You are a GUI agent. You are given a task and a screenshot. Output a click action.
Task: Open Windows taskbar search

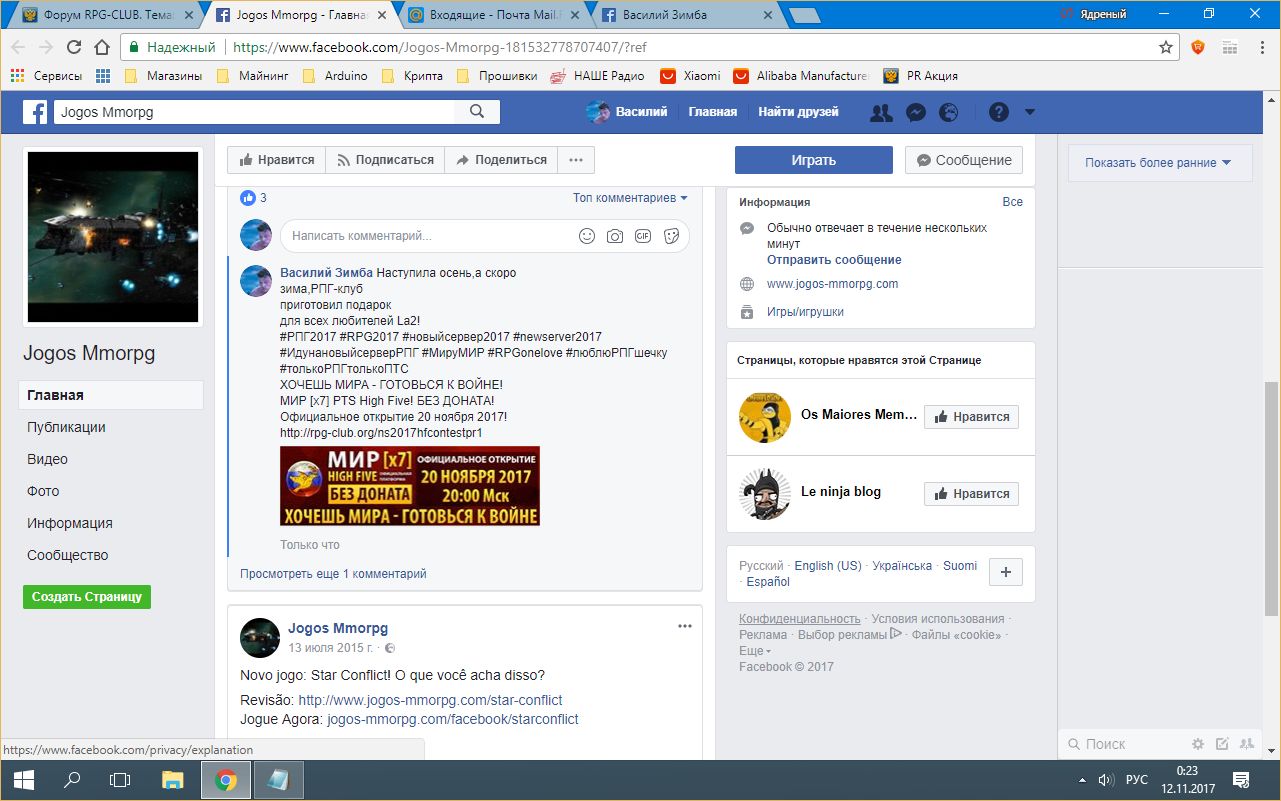click(x=72, y=780)
